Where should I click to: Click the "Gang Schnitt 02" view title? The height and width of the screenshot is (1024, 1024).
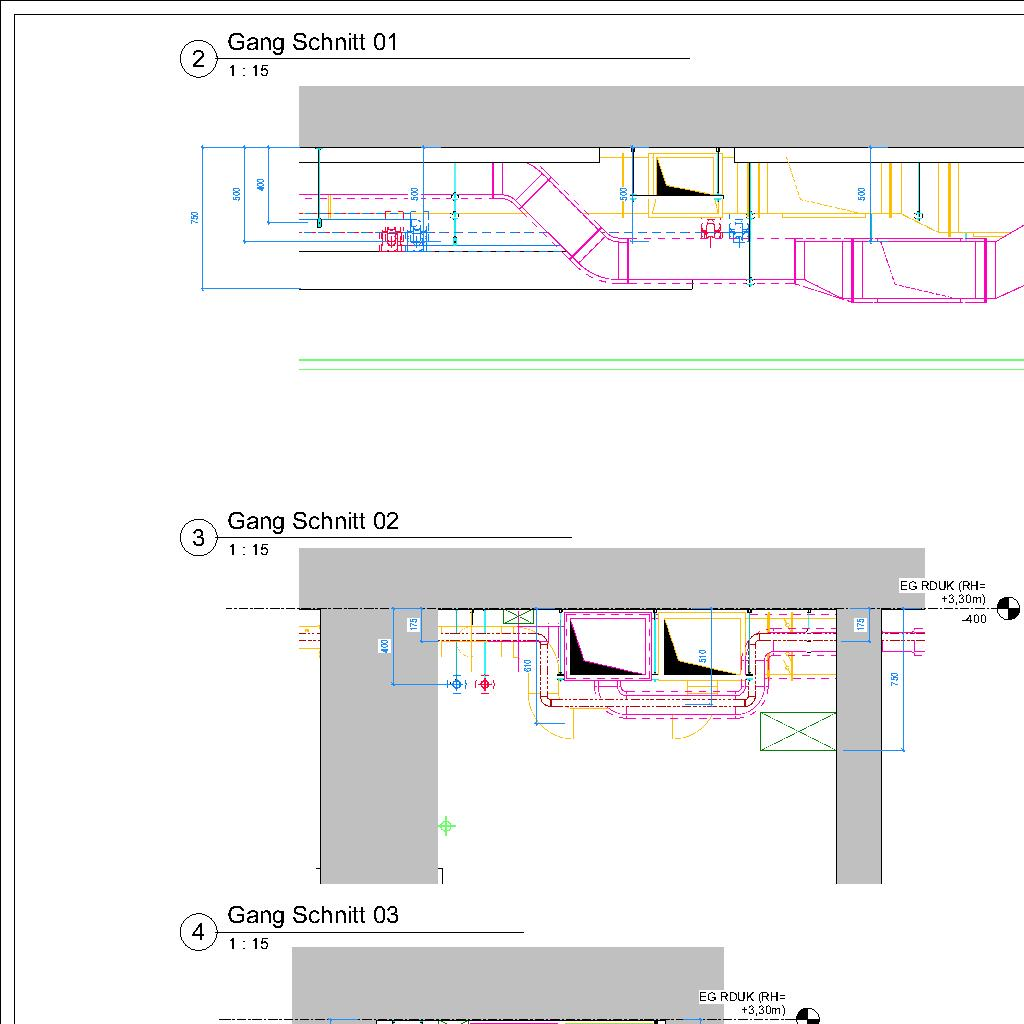313,521
